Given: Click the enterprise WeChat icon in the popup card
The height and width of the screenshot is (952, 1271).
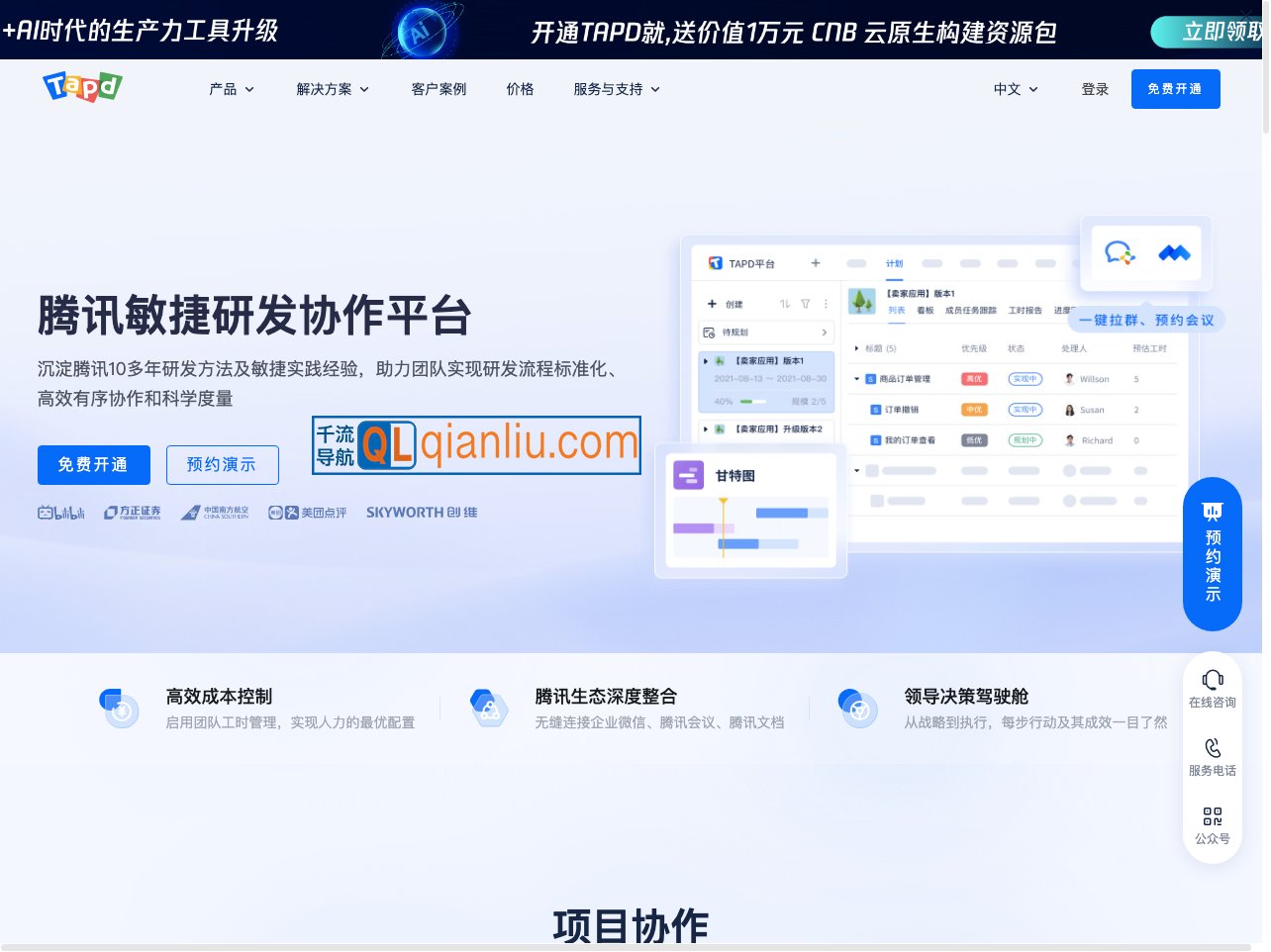Looking at the screenshot, I should pos(1119,253).
